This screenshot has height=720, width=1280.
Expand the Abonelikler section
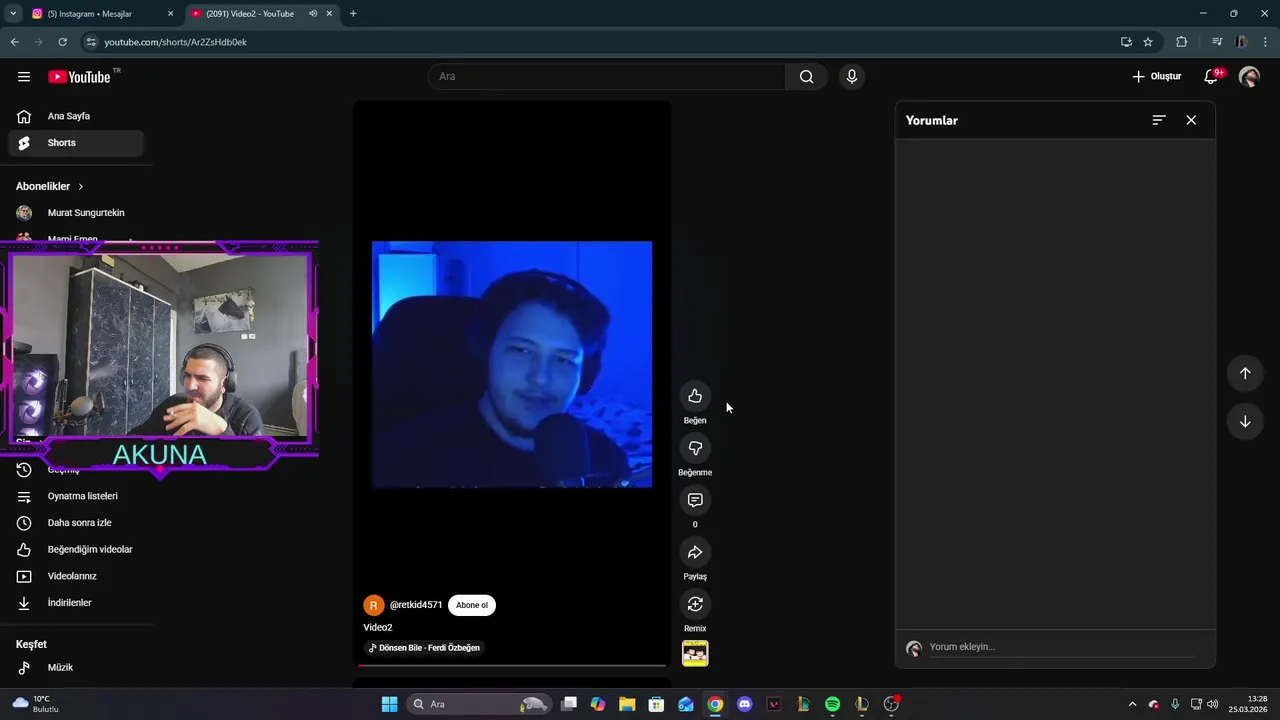[50, 186]
